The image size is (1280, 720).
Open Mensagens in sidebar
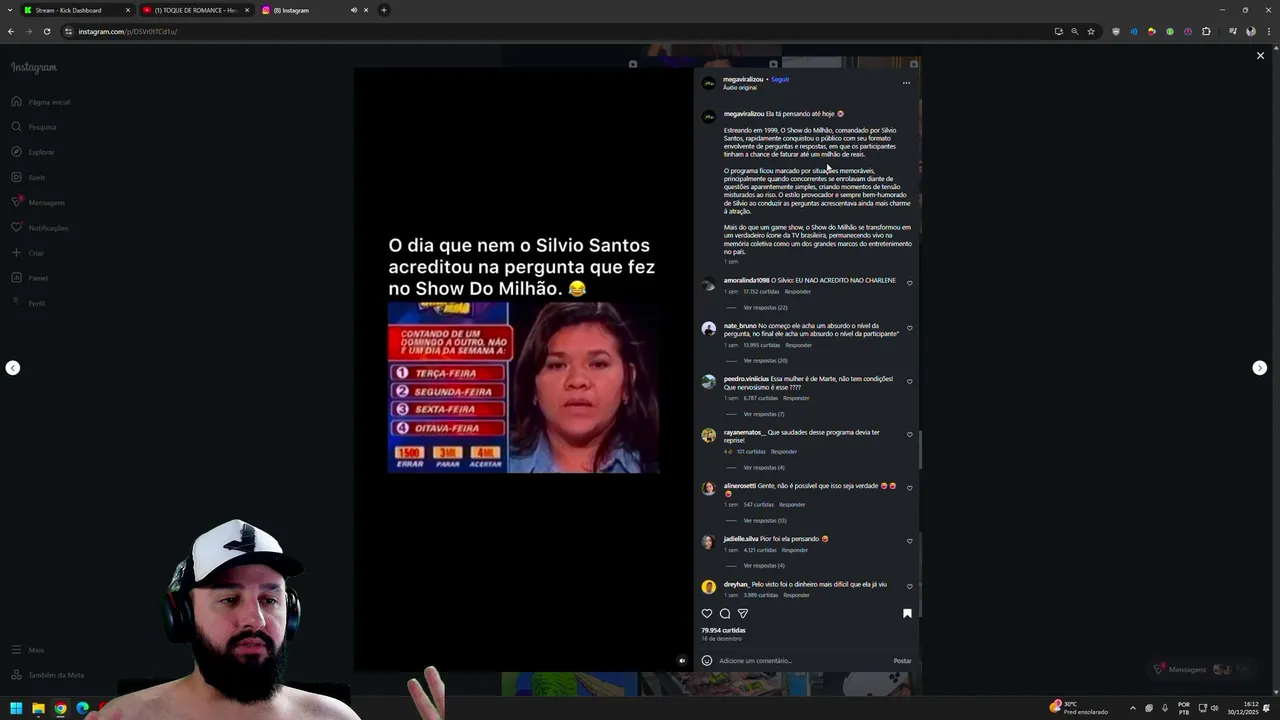click(38, 202)
